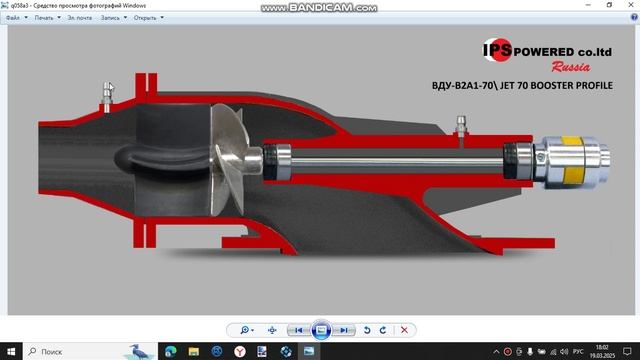The image size is (640, 360).
Task: Delete the photo with the red X
Action: (404, 330)
